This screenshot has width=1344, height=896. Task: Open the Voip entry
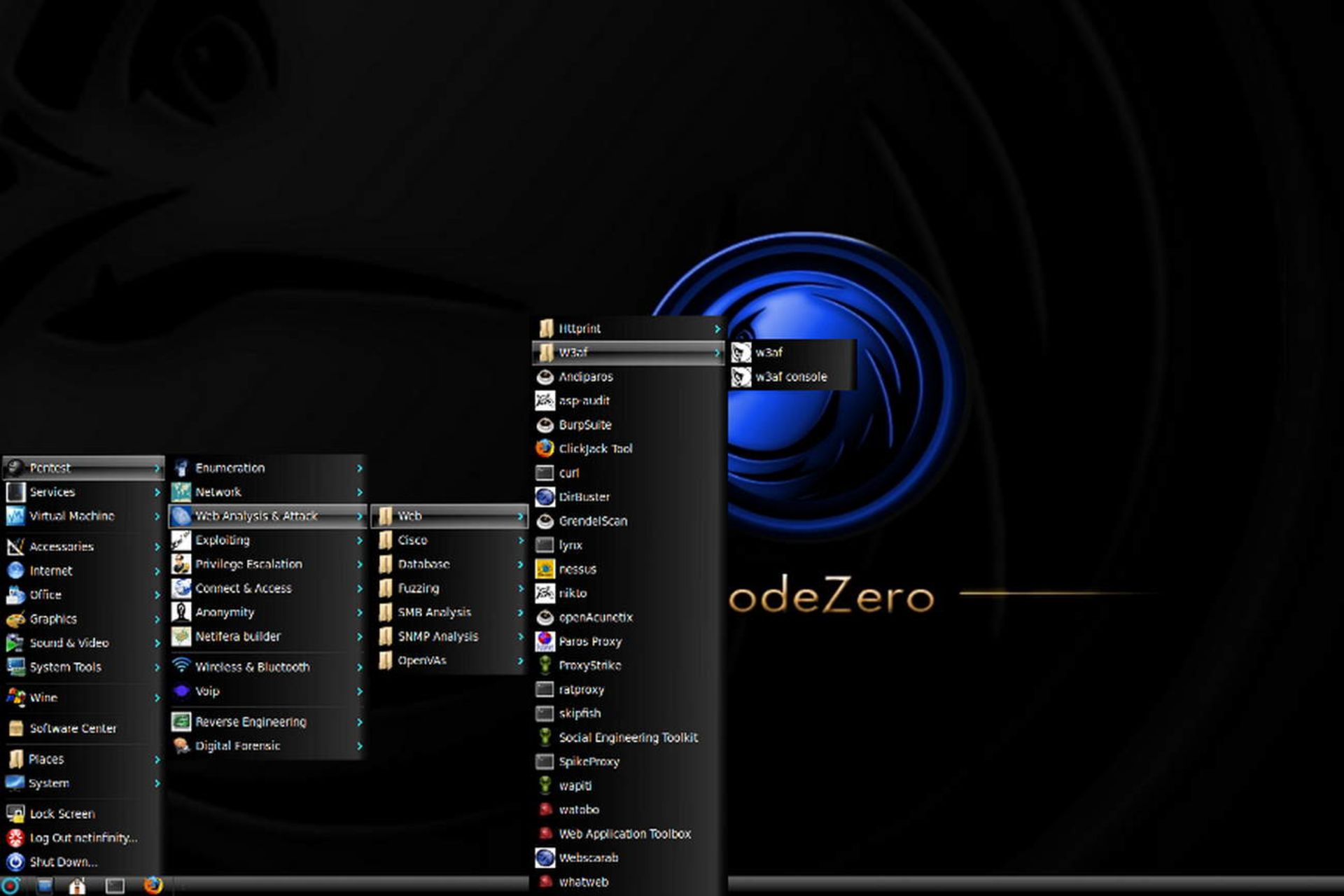click(268, 691)
